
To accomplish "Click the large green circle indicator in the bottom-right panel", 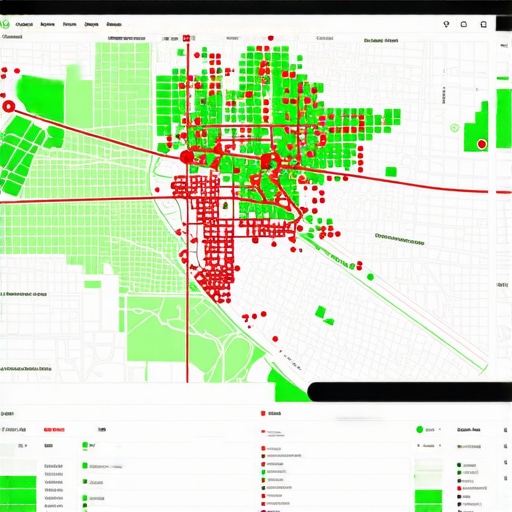I will coord(420,430).
